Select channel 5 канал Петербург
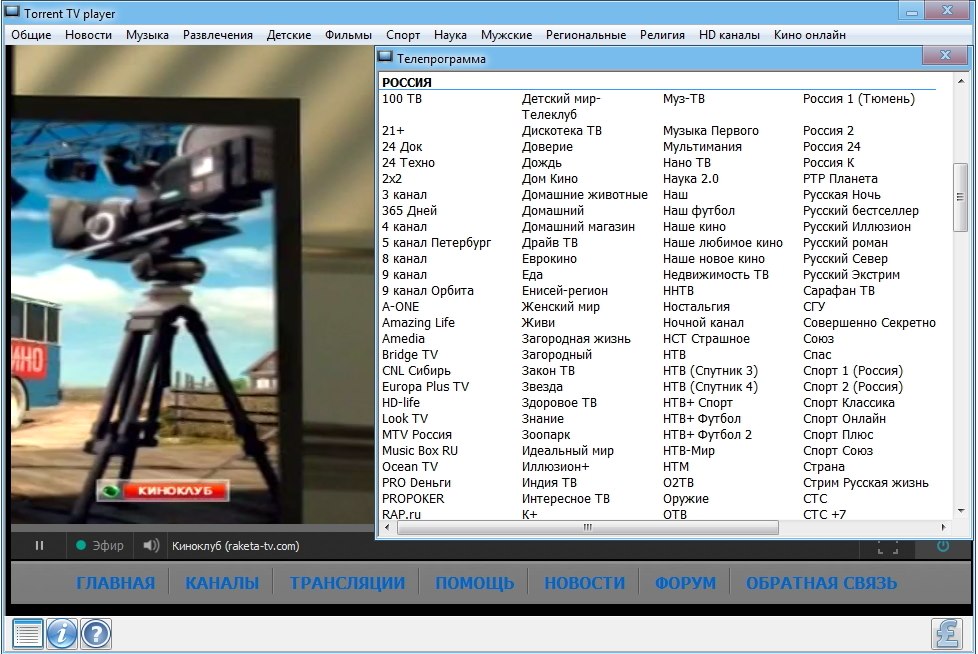The width and height of the screenshot is (978, 654). [x=437, y=243]
